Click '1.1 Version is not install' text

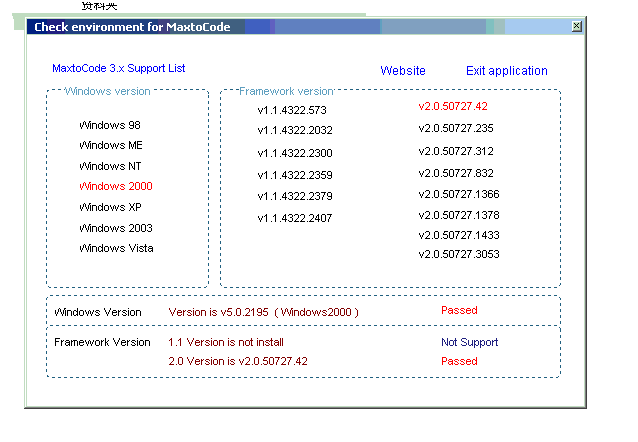tap(226, 342)
